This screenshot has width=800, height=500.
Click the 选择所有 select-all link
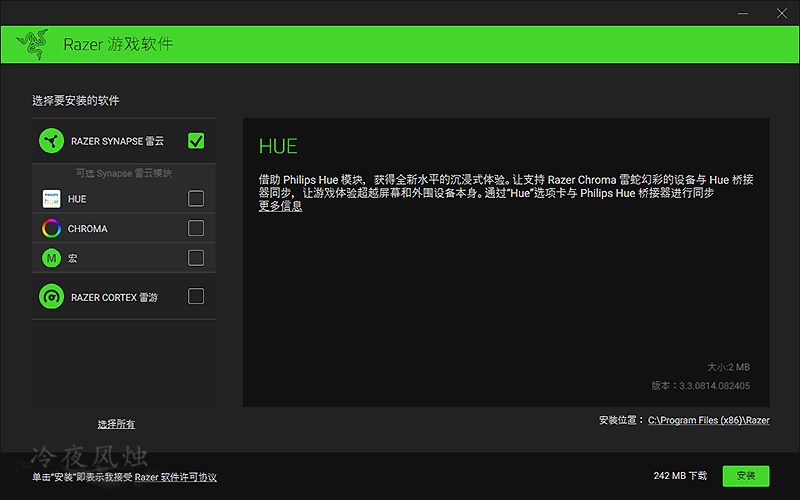(x=116, y=424)
